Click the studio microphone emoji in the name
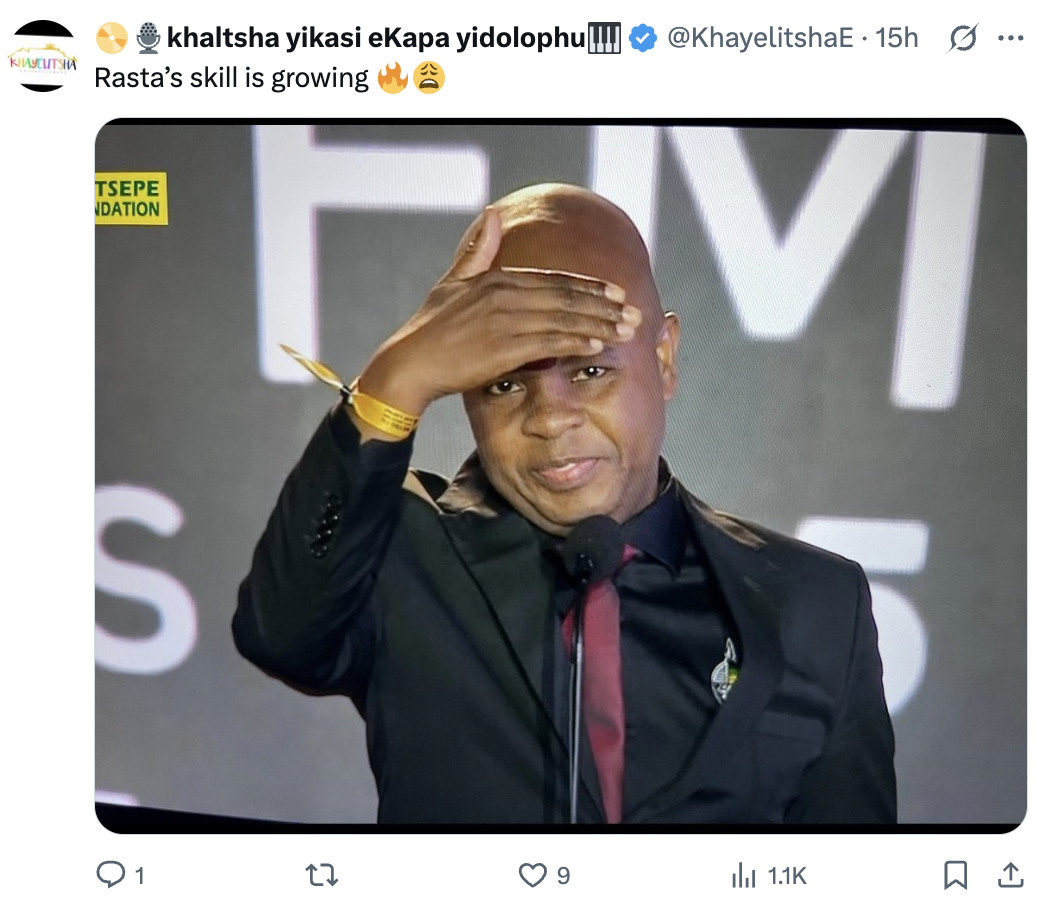This screenshot has height=900, width=1056. (x=149, y=39)
